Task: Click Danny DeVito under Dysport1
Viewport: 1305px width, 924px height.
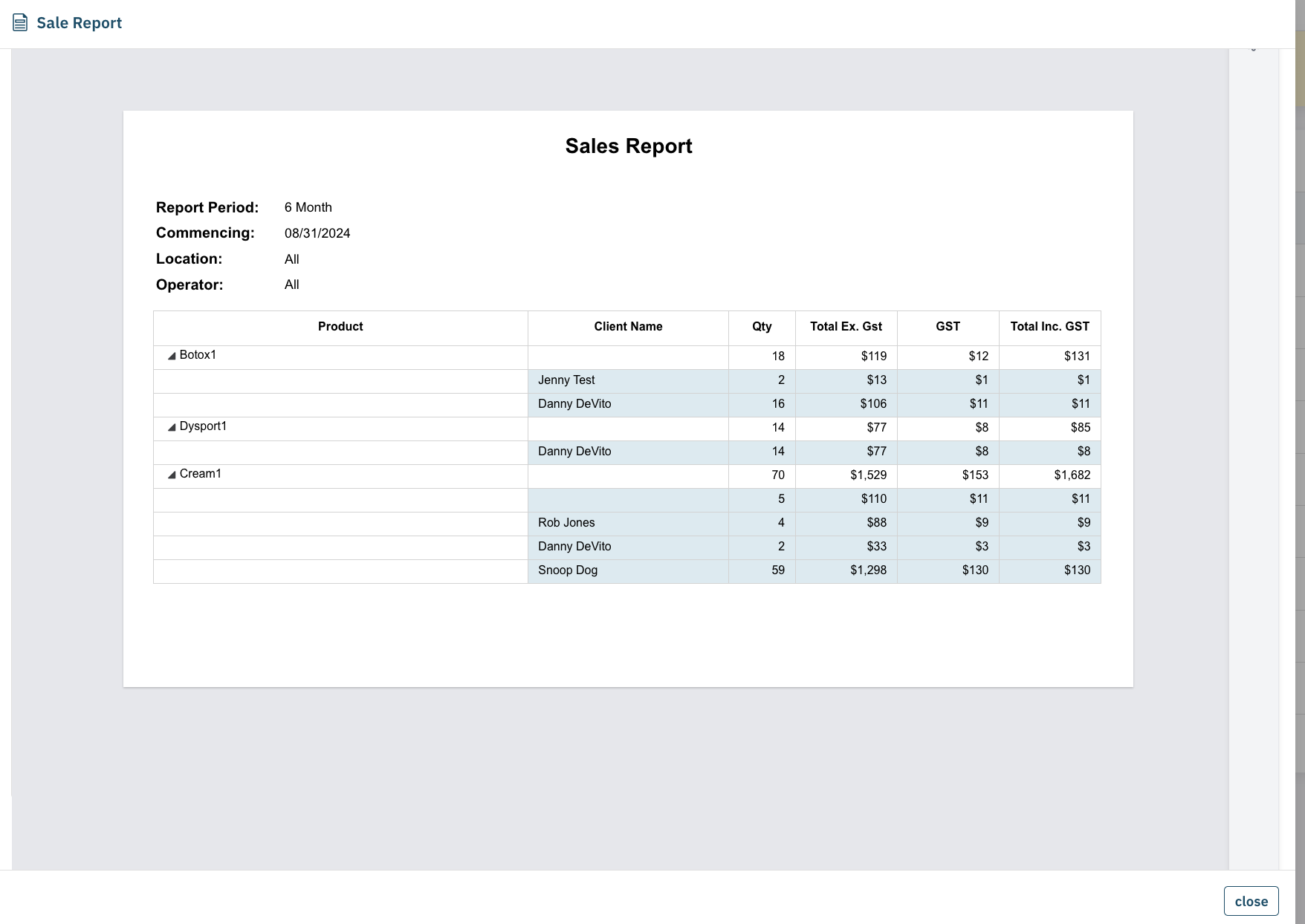Action: (574, 452)
